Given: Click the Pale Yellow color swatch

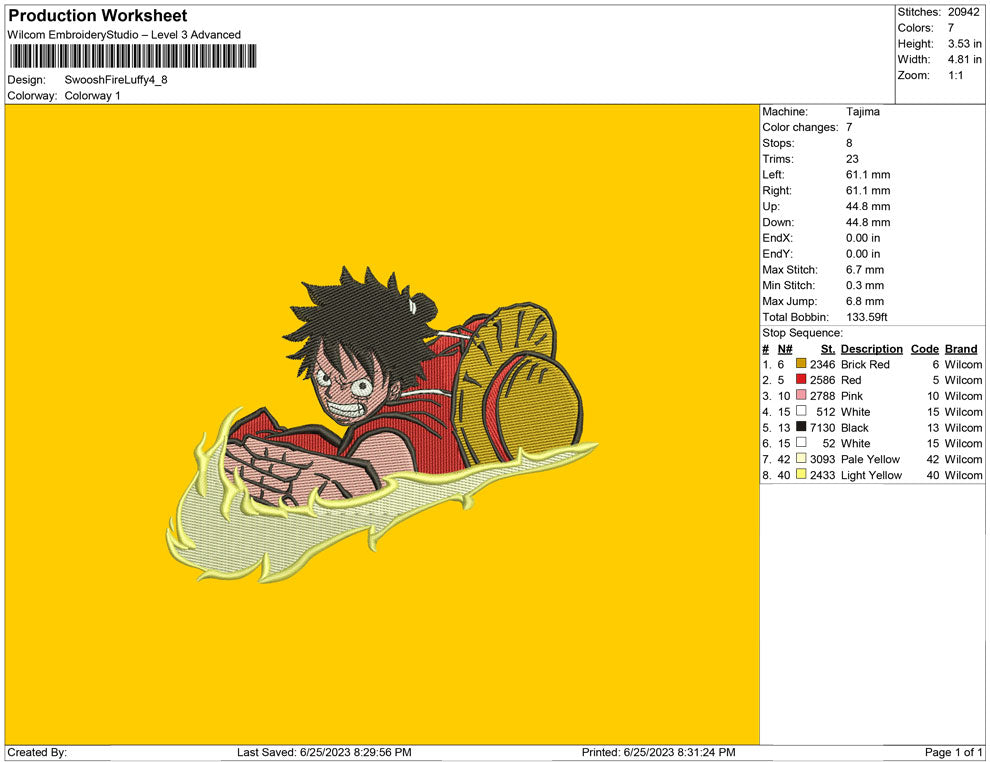Looking at the screenshot, I should pos(801,458).
